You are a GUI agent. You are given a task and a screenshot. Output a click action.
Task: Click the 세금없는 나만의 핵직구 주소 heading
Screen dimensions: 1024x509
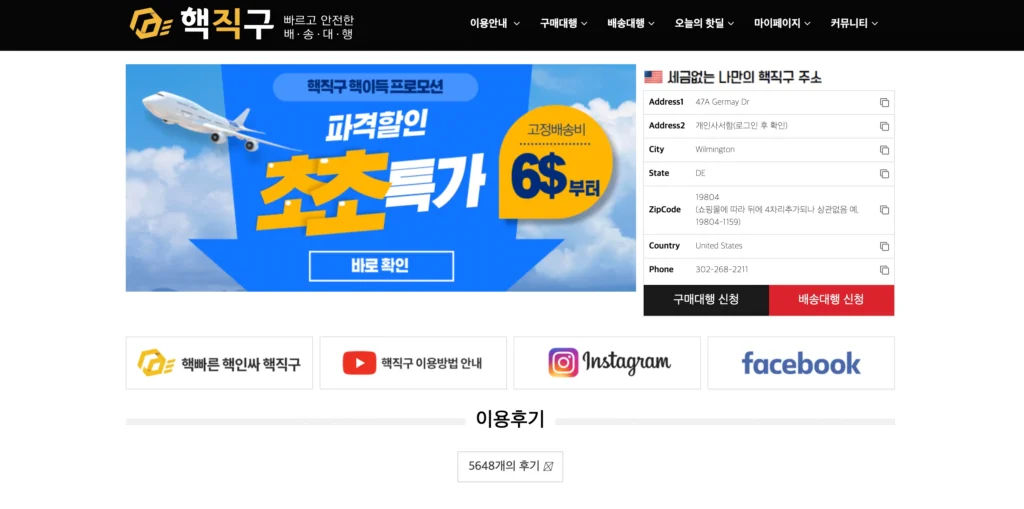[744, 77]
